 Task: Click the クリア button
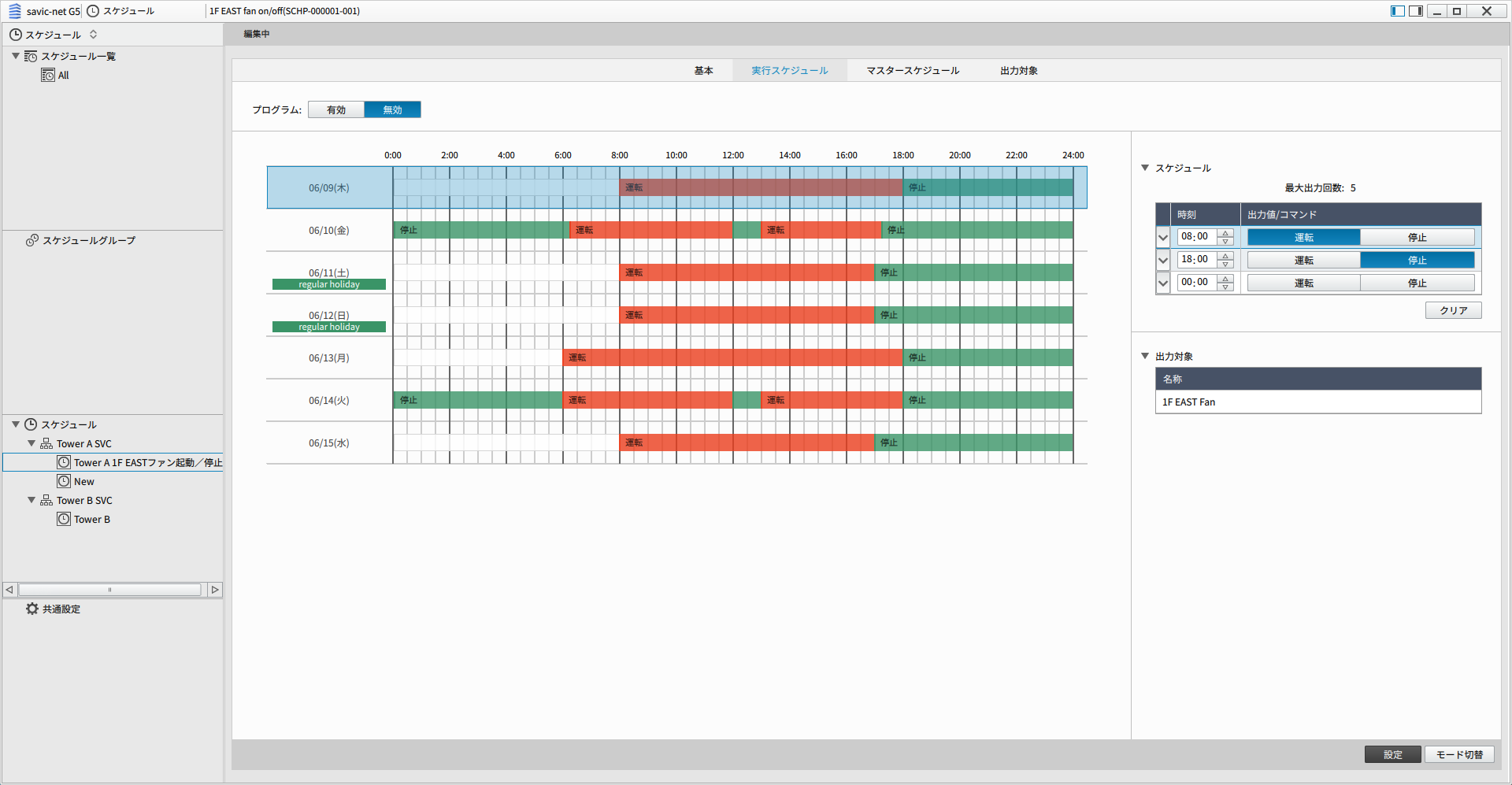(1453, 310)
